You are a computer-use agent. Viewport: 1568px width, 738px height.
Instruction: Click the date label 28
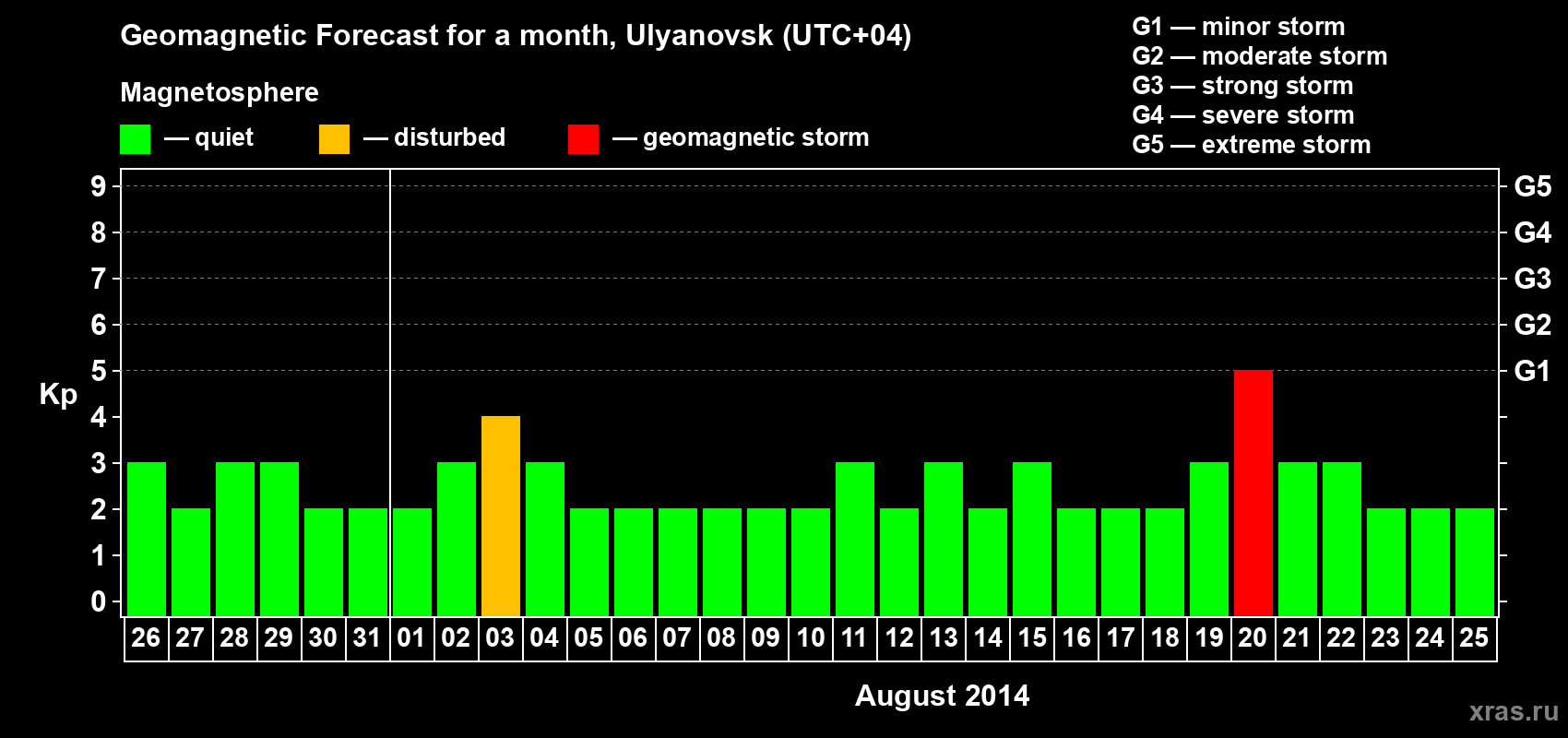coord(234,638)
